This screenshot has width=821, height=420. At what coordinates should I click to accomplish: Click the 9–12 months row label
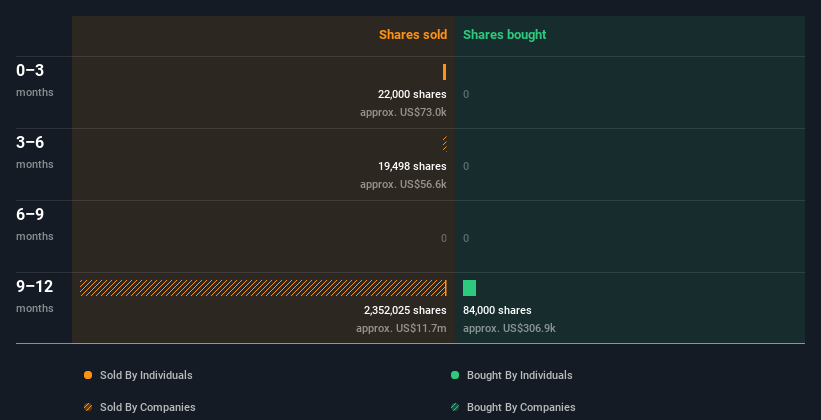35,296
